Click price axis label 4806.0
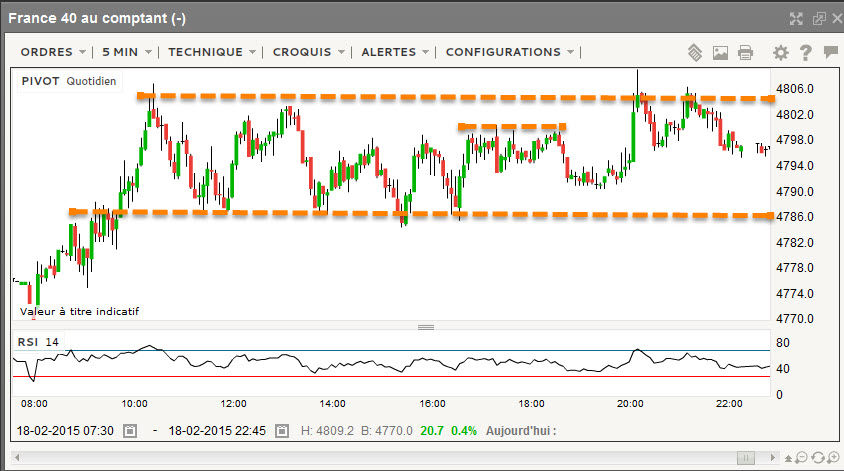The width and height of the screenshot is (844, 471). (x=794, y=89)
